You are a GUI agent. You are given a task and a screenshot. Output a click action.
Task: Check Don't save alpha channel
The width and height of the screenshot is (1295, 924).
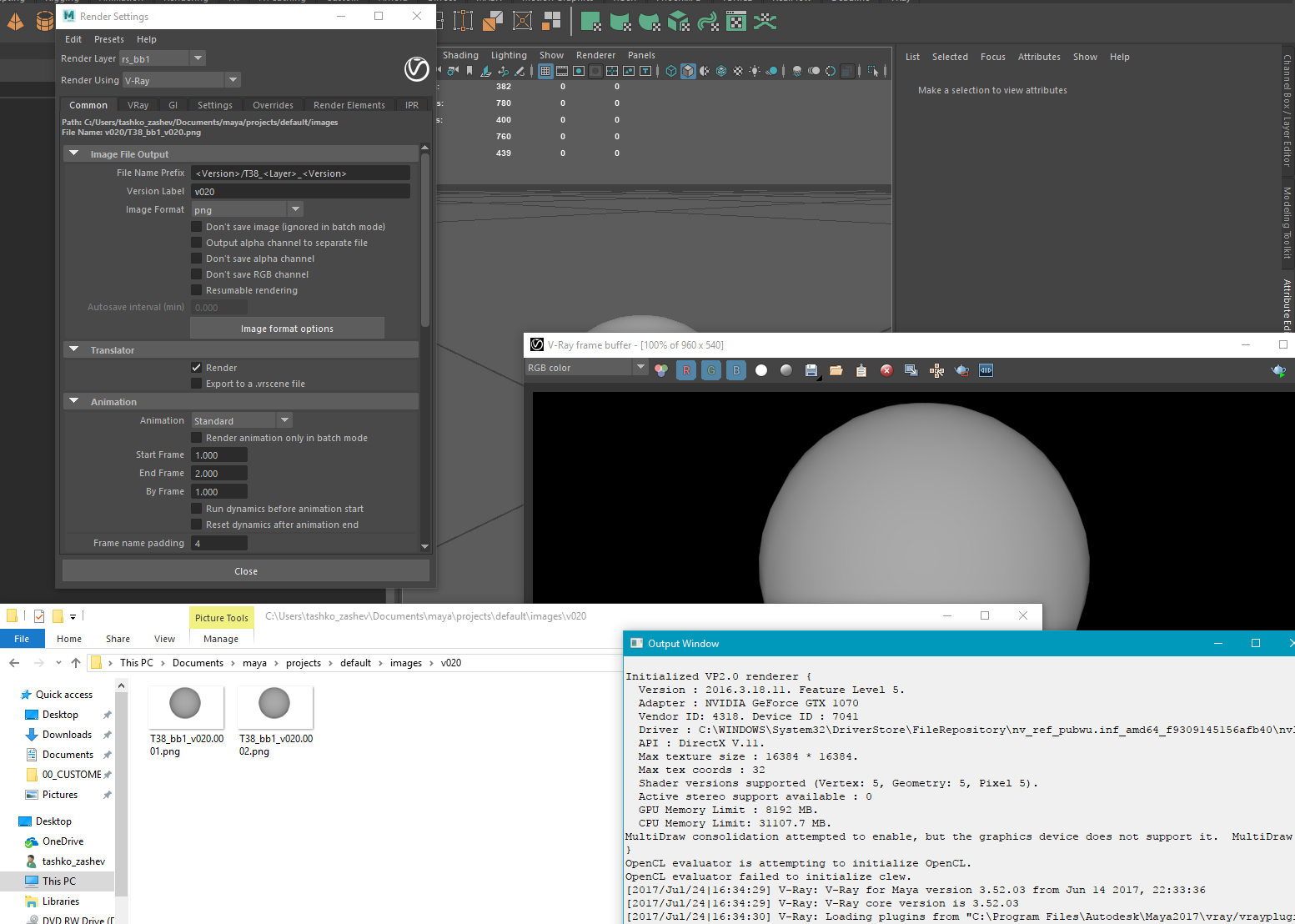pos(197,259)
